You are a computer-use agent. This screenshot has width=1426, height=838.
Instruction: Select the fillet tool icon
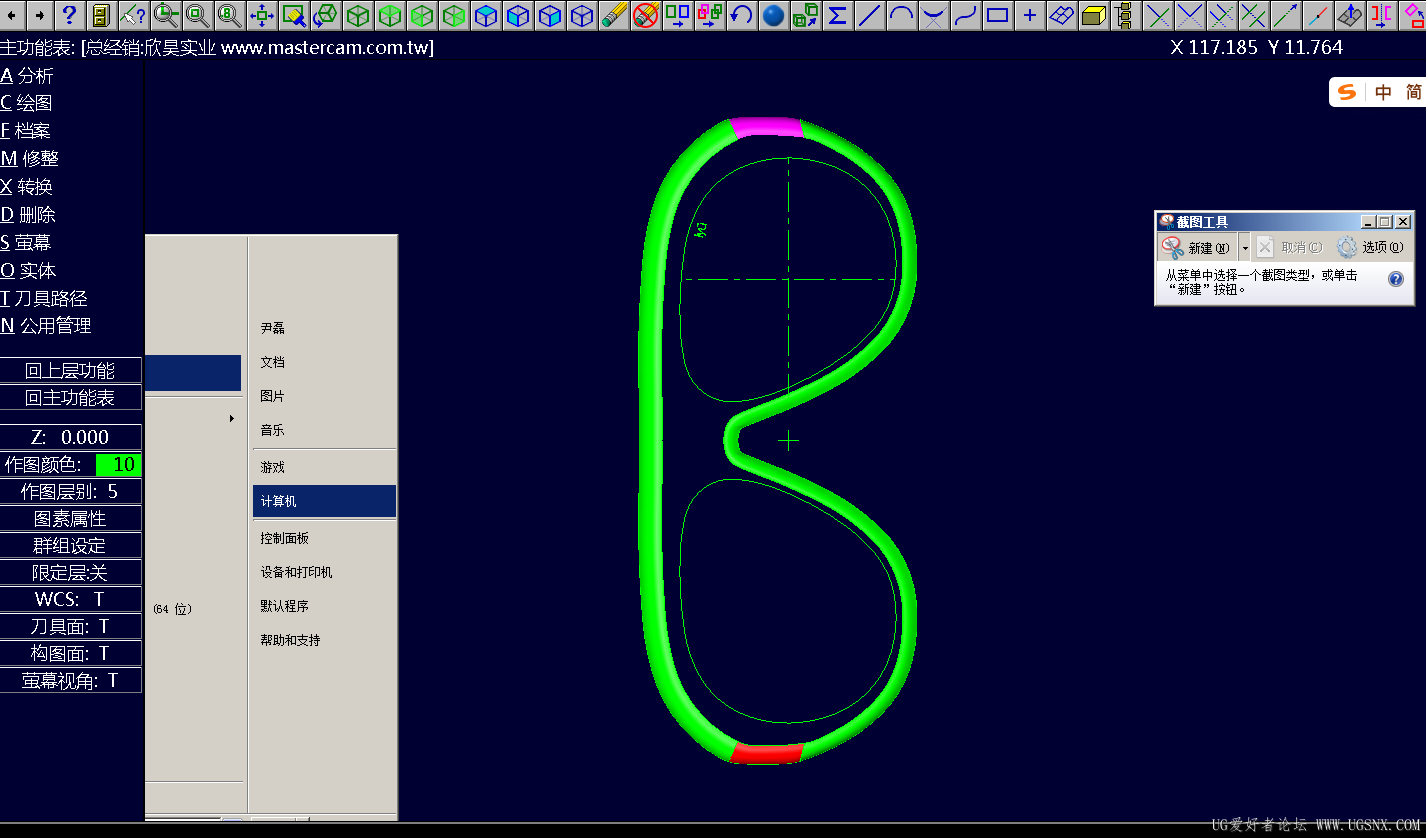coord(934,15)
